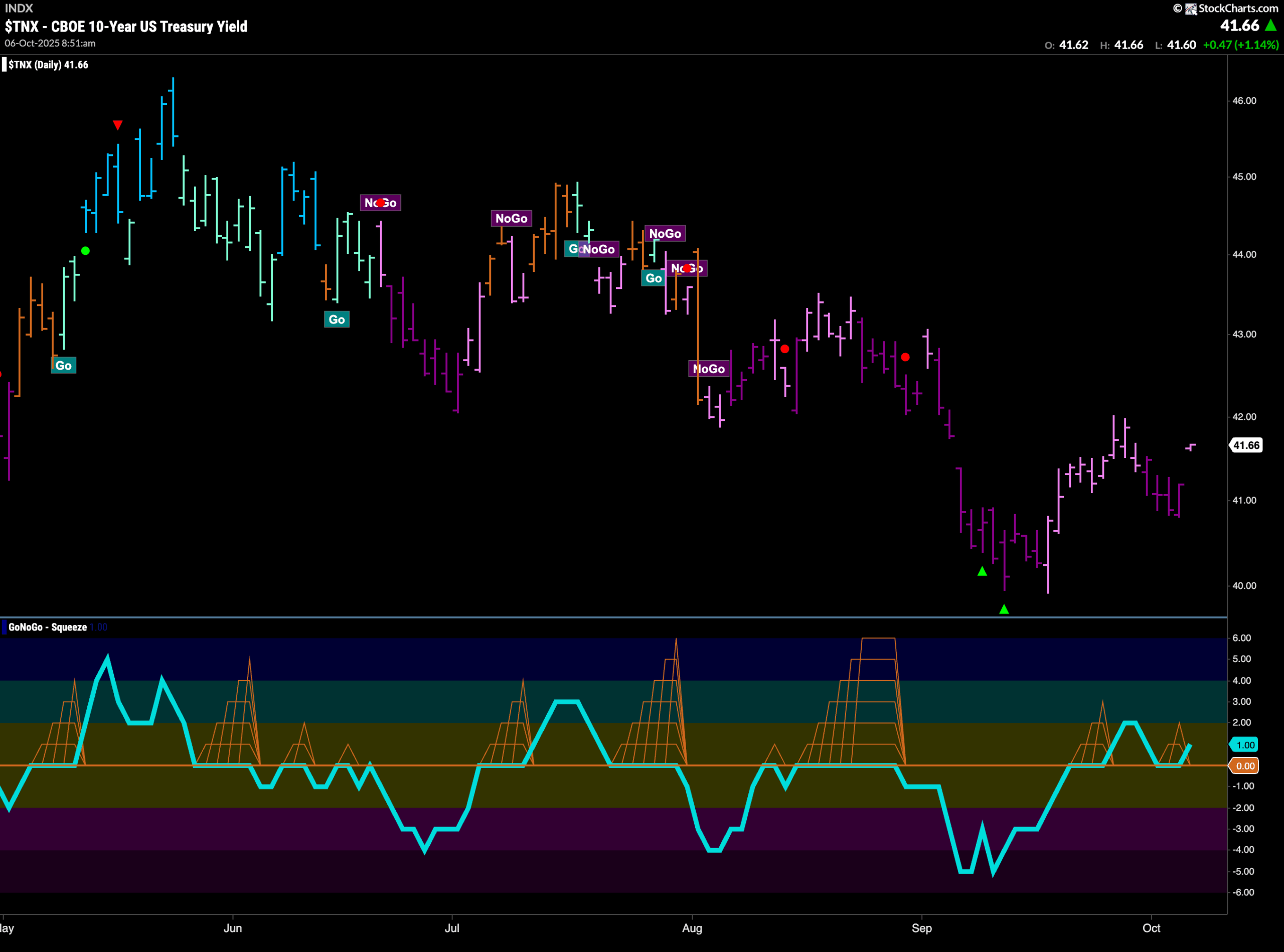This screenshot has height=952, width=1284.
Task: Click the red dot marker in late August
Action: (x=905, y=357)
